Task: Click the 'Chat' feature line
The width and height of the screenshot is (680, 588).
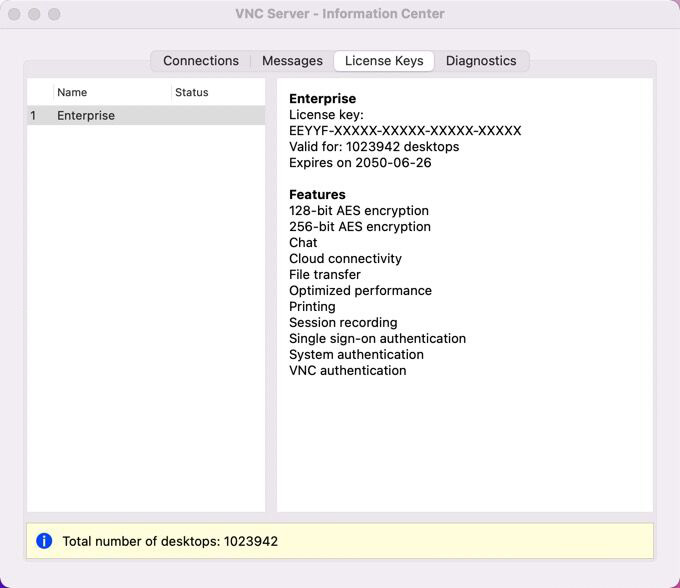Action: (x=303, y=242)
